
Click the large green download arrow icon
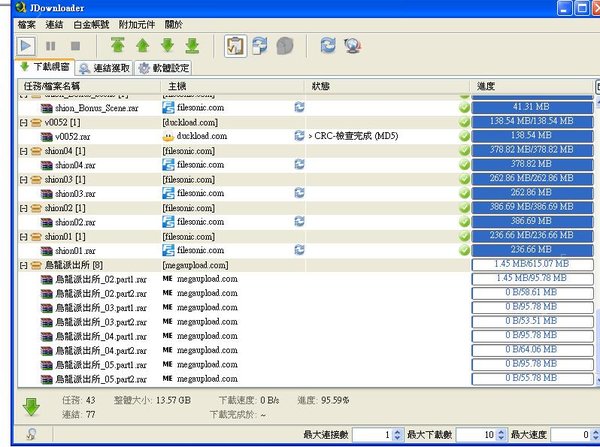(x=31, y=407)
